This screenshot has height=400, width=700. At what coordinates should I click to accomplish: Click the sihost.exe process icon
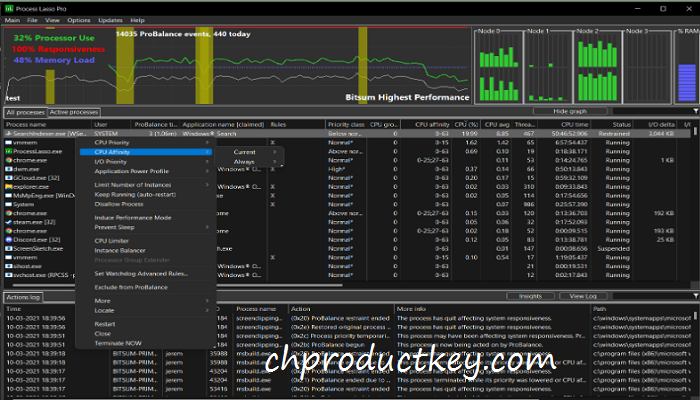[x=8, y=266]
